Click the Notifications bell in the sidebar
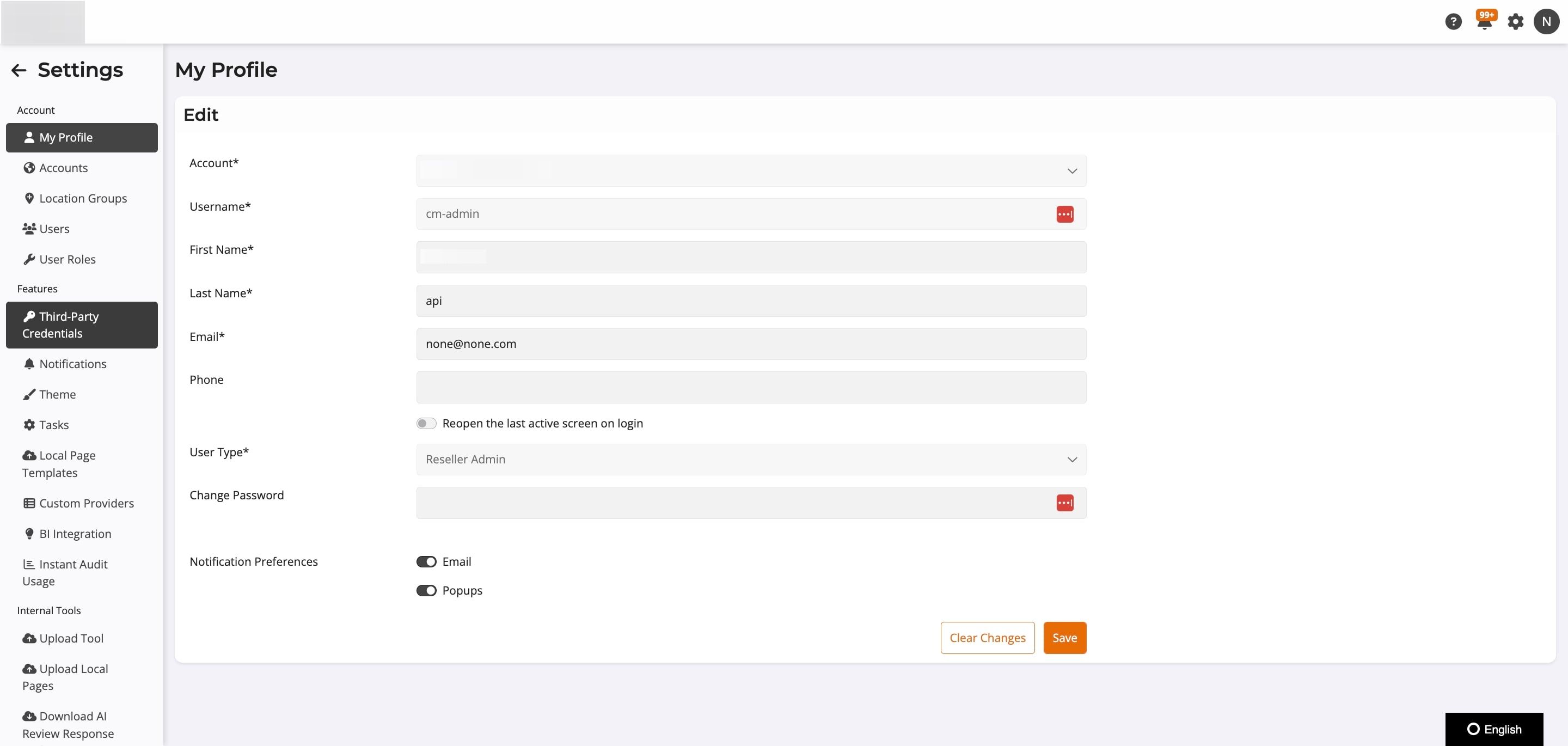 tap(72, 364)
